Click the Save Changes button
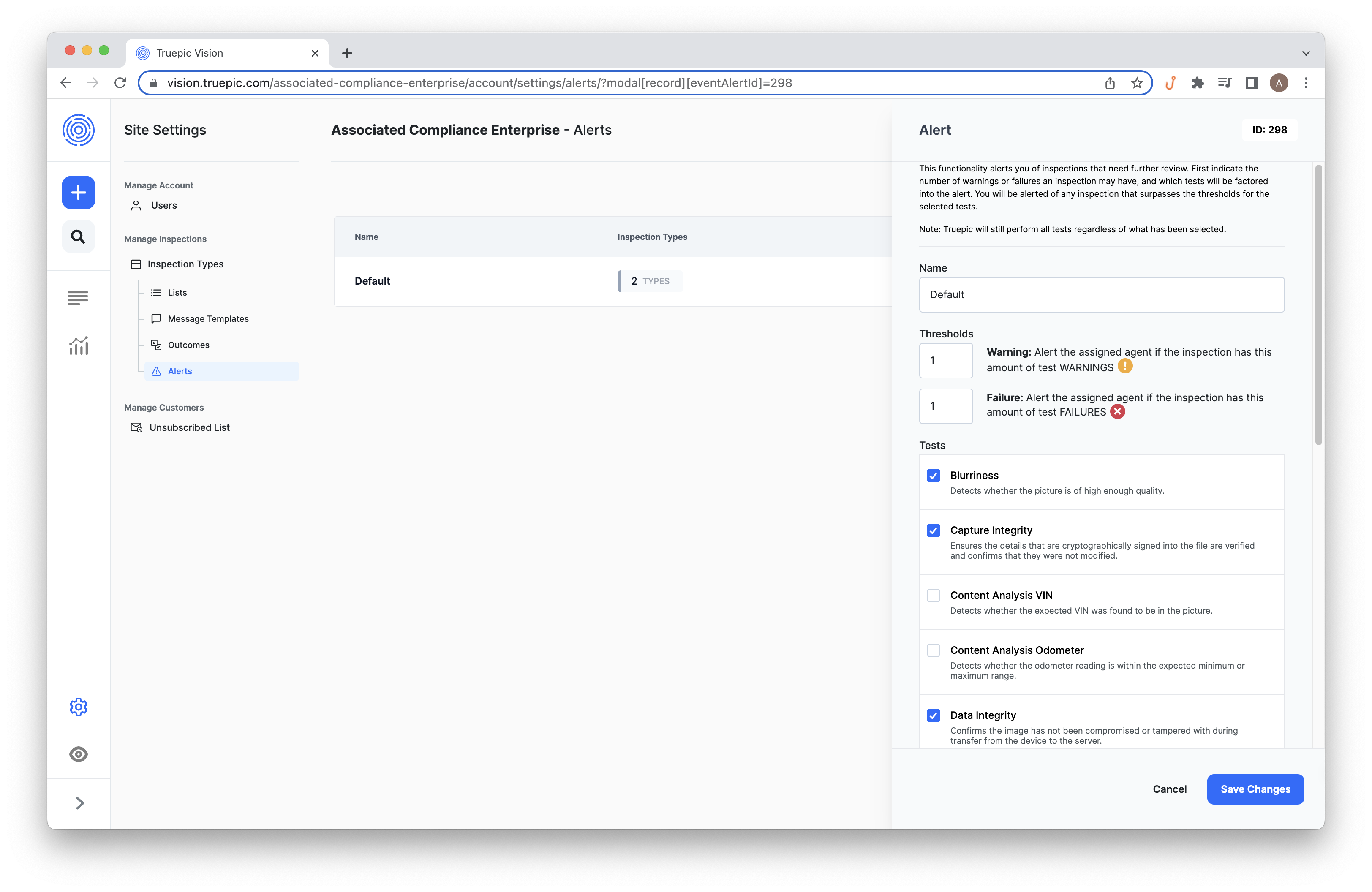This screenshot has height=892, width=1372. click(1255, 789)
